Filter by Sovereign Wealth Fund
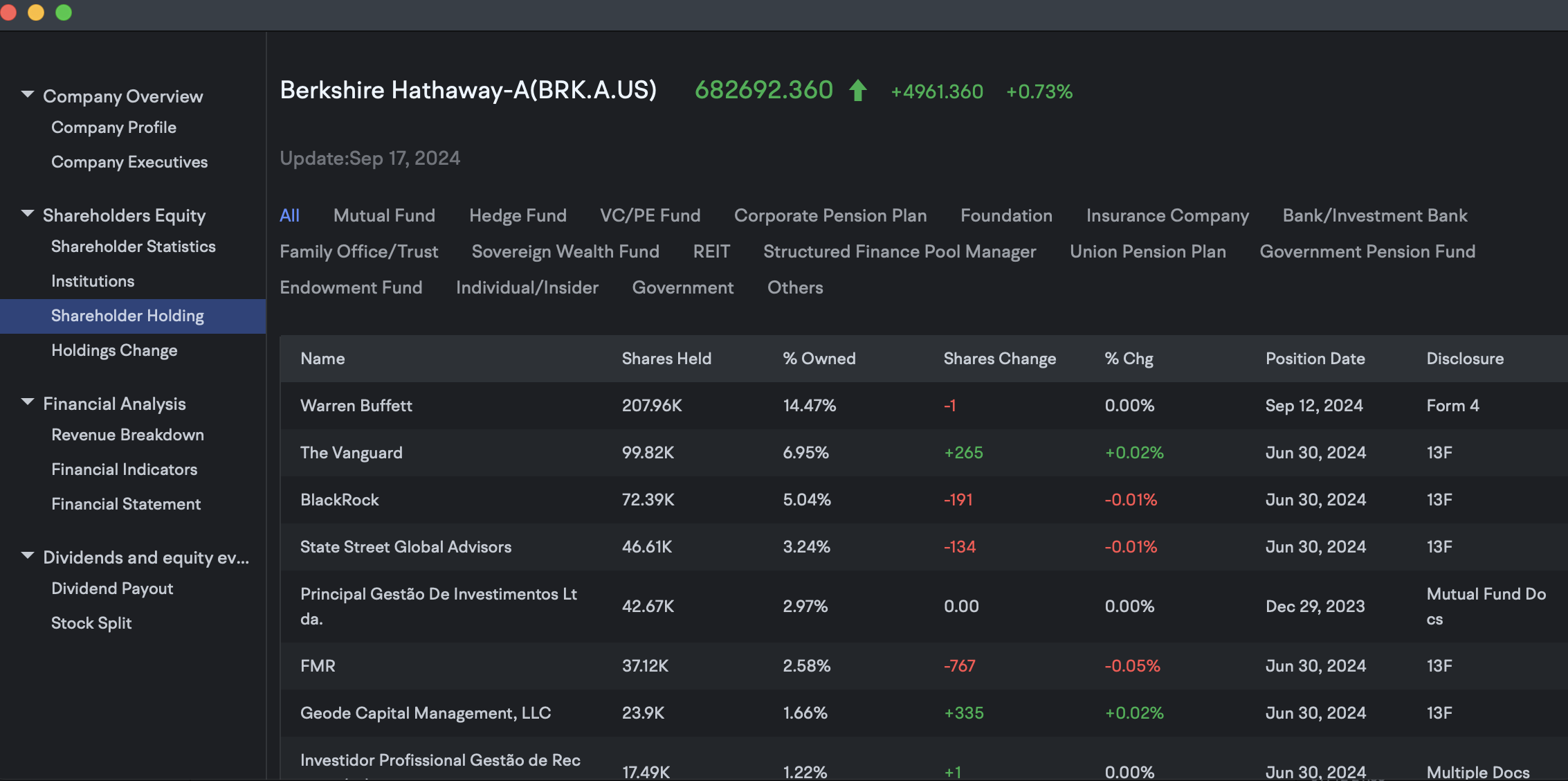 tap(565, 251)
